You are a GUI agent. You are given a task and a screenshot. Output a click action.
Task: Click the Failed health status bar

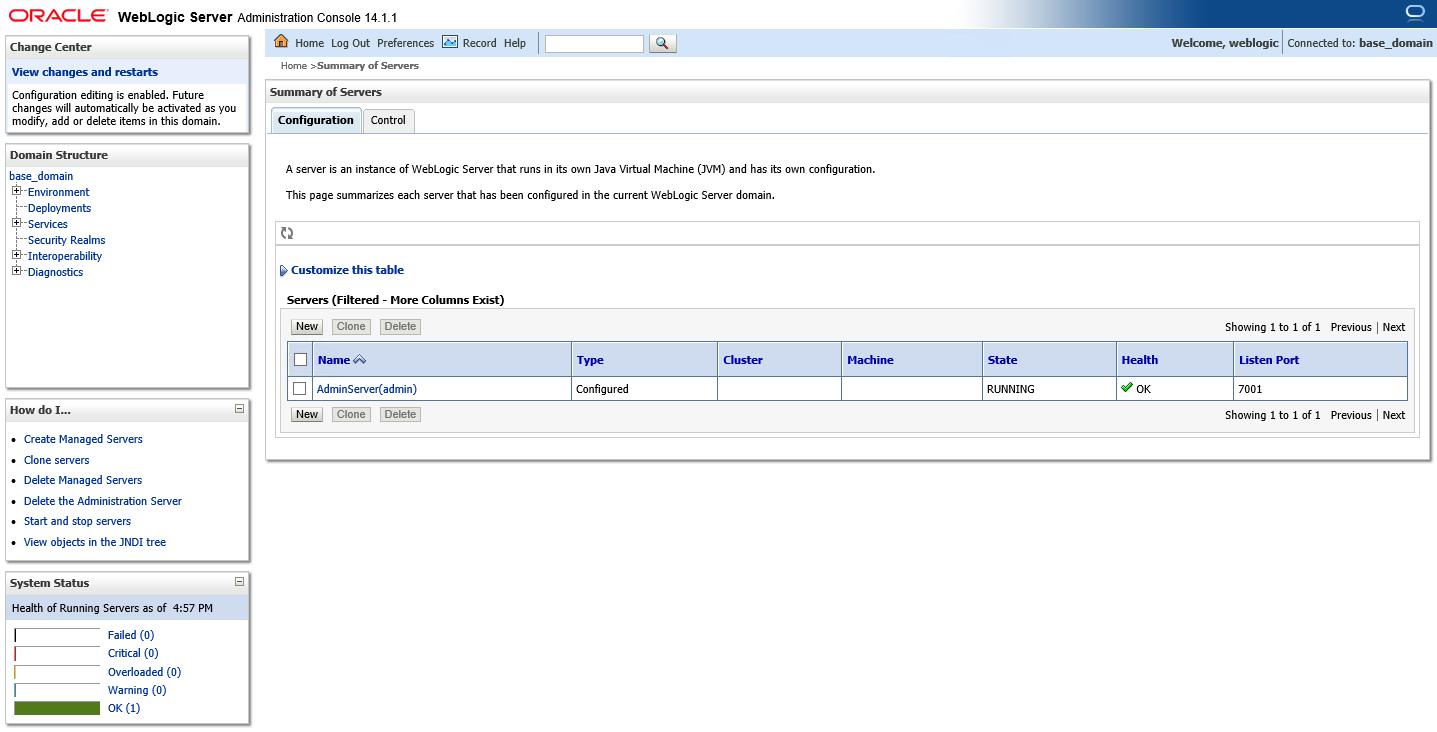click(x=57, y=635)
